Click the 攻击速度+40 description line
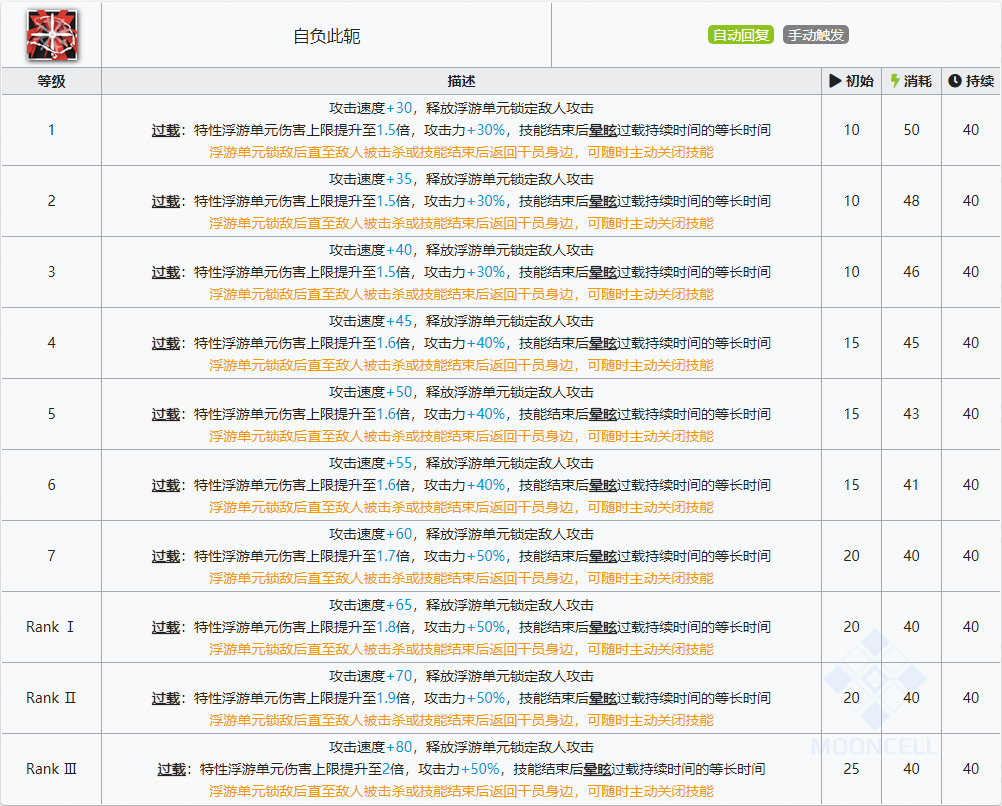This screenshot has width=1002, height=806. pos(461,250)
